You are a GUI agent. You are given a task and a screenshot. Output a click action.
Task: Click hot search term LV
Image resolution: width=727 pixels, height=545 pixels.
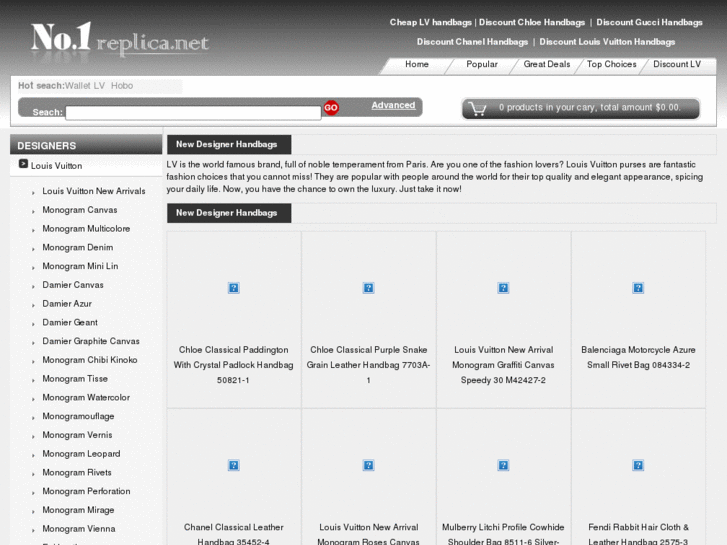pos(99,86)
